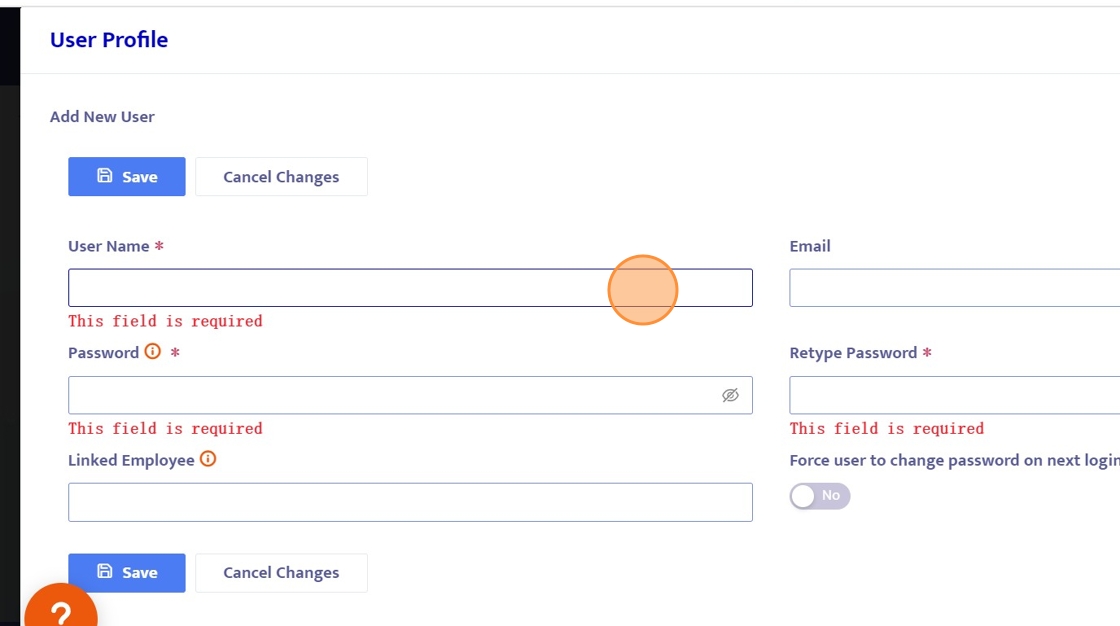Click the top Cancel Changes button
The image size is (1120, 626).
(x=281, y=177)
